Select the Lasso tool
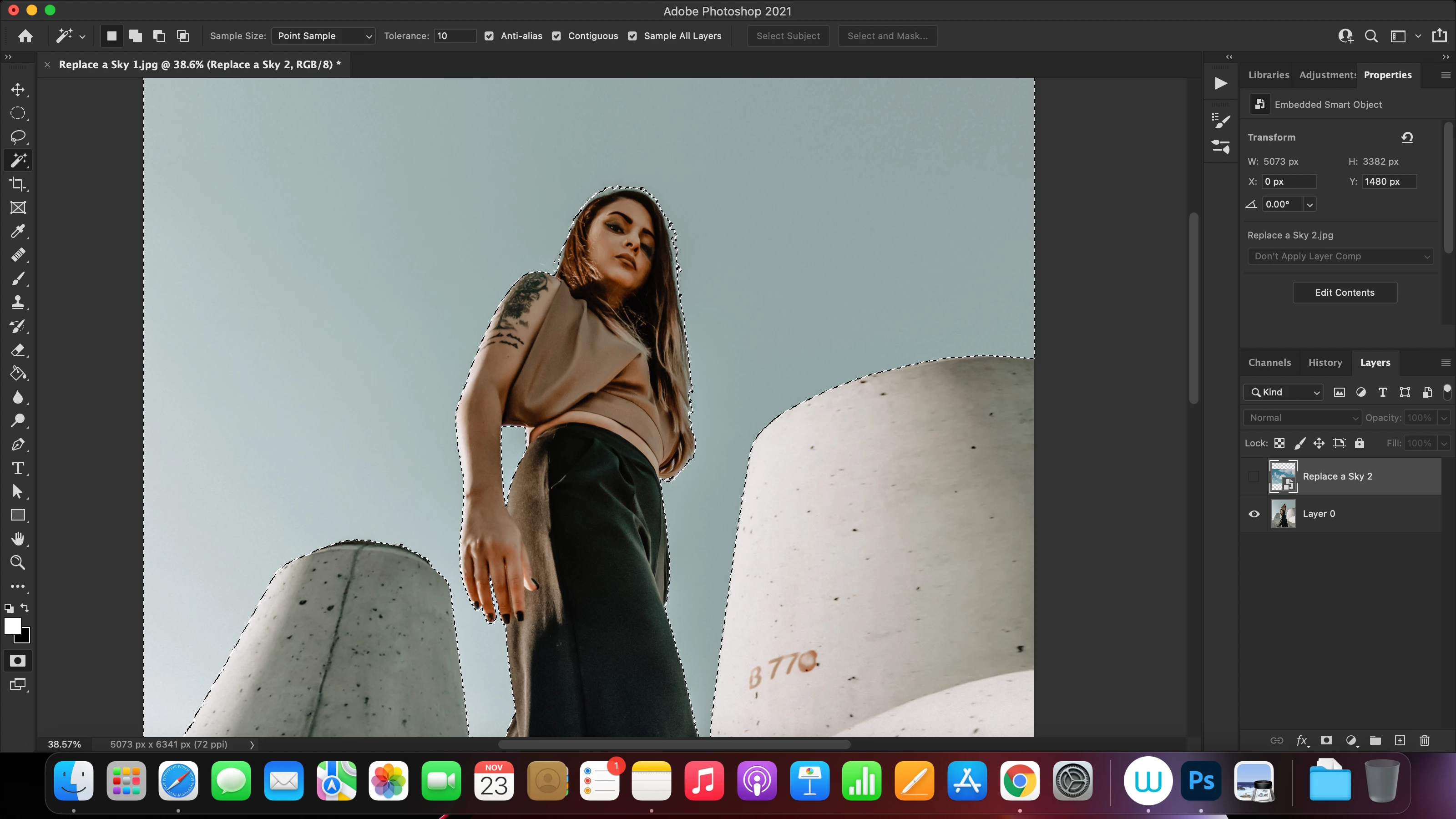 (18, 137)
